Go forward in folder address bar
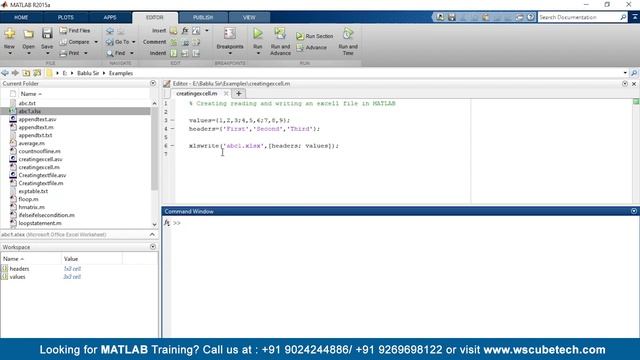The width and height of the screenshot is (640, 360). tap(16, 73)
